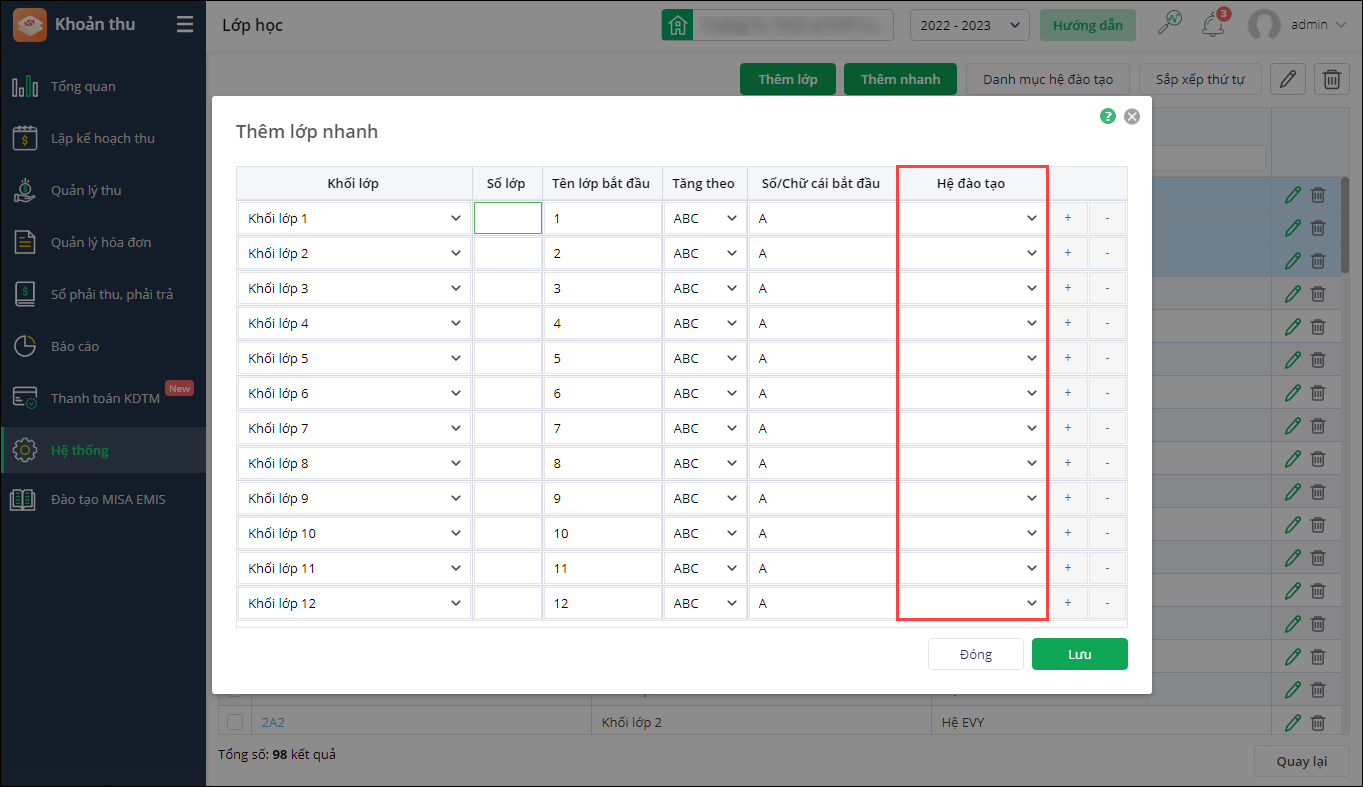Click the minus button on Khối lớp 10 row
Screen dimensions: 1363x787
coord(1107,533)
